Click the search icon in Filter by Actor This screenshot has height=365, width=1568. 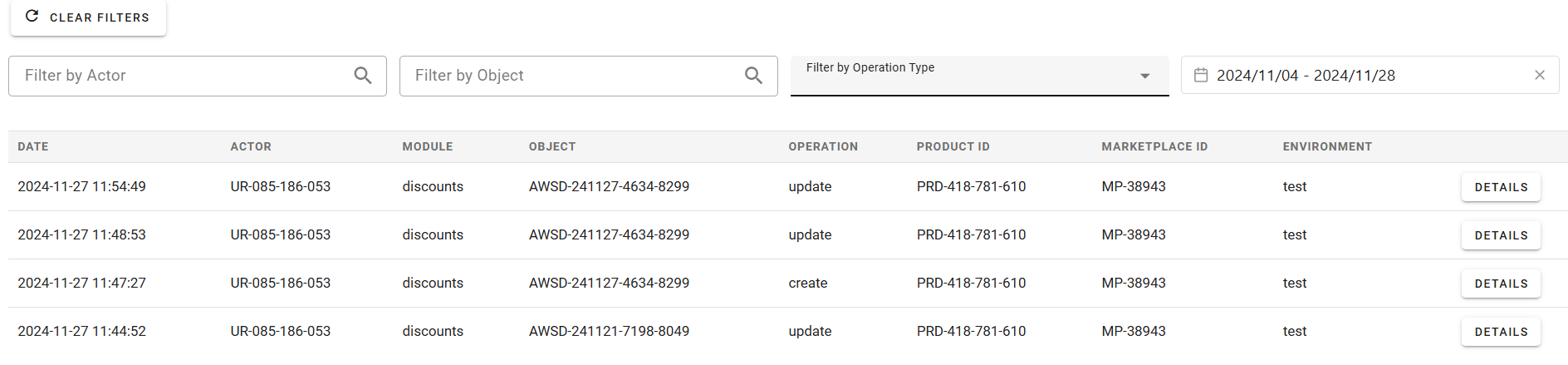coord(363,76)
